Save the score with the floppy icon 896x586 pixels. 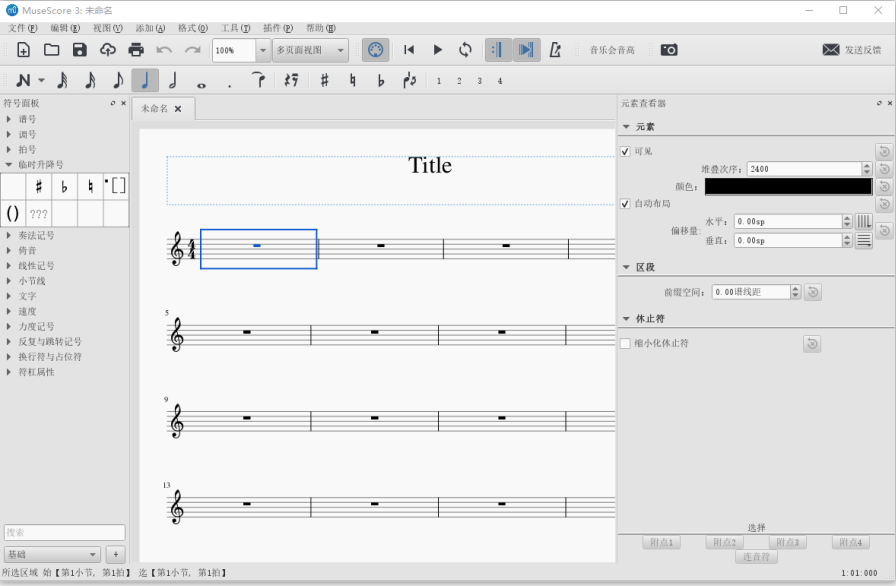point(79,50)
